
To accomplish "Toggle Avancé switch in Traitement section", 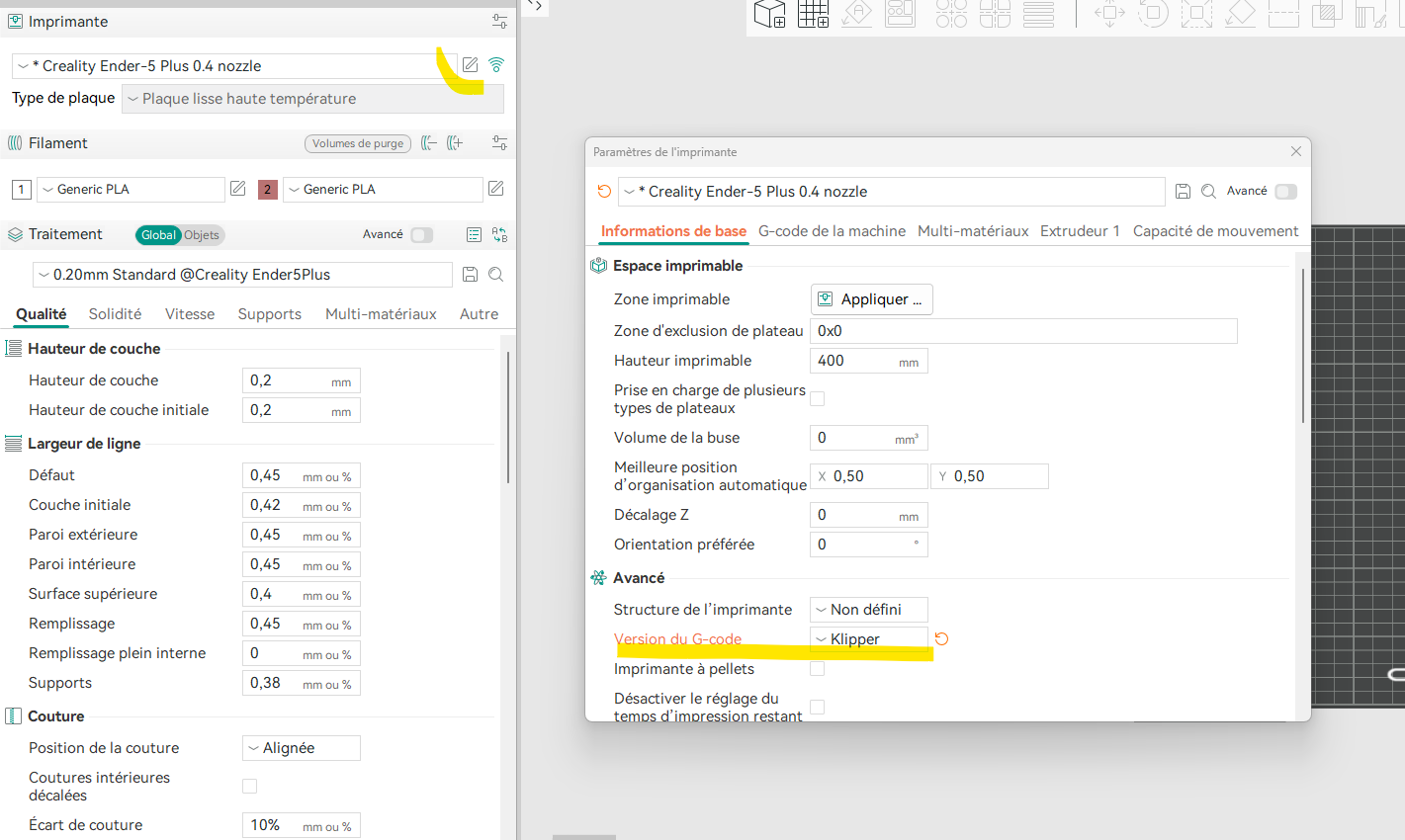I will pos(422,235).
